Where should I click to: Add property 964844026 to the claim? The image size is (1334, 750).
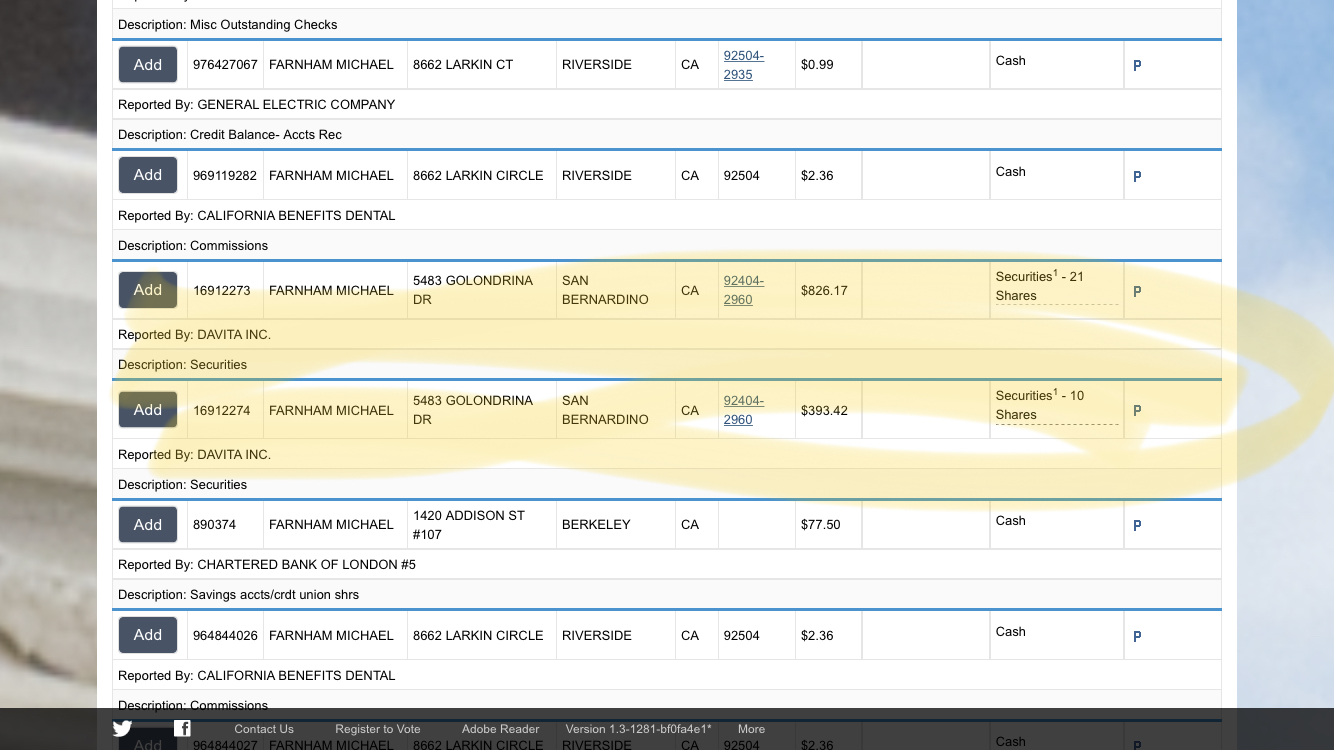148,635
